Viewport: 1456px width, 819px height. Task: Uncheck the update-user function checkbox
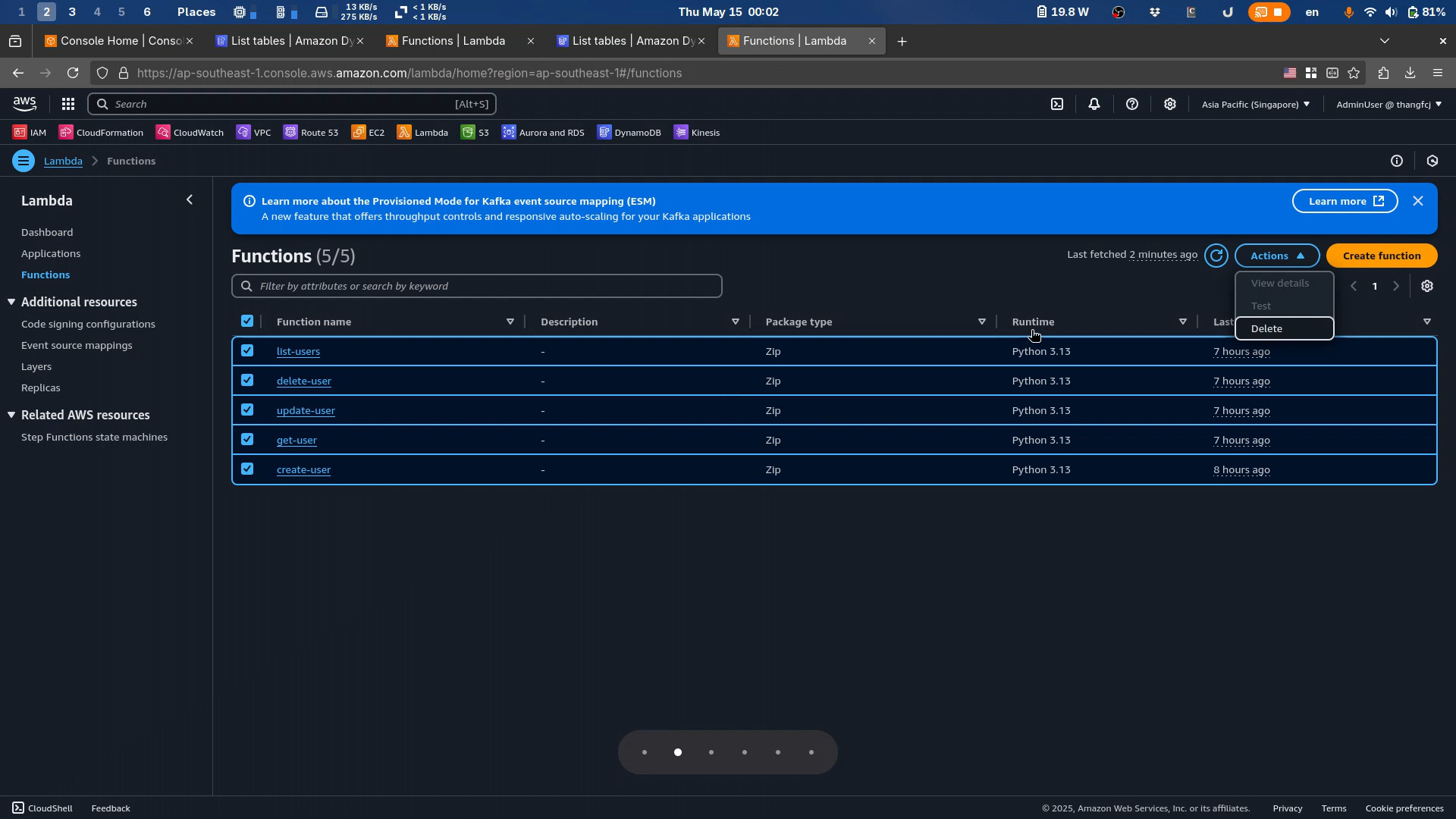(x=247, y=409)
